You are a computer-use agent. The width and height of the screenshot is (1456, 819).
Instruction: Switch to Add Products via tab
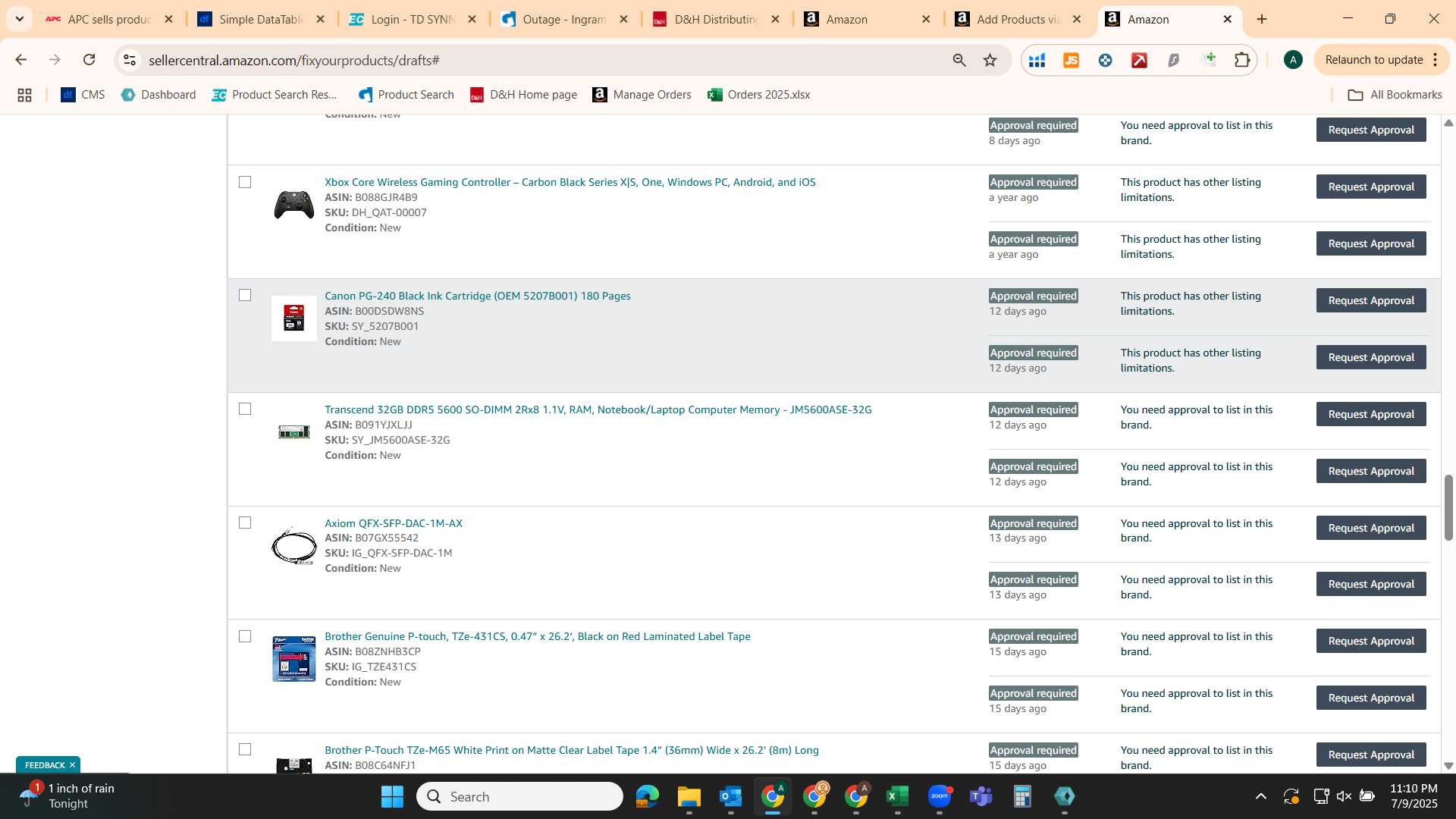1018,19
